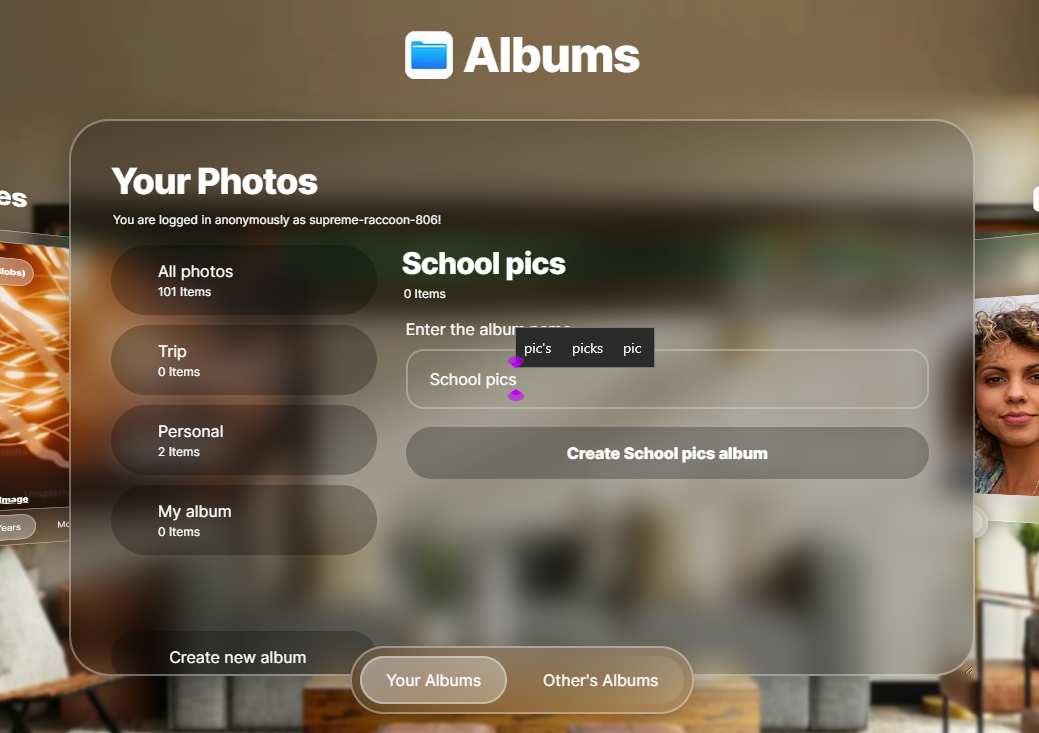
Task: Choose the "pic" spelling suggestion
Action: pyautogui.click(x=632, y=348)
